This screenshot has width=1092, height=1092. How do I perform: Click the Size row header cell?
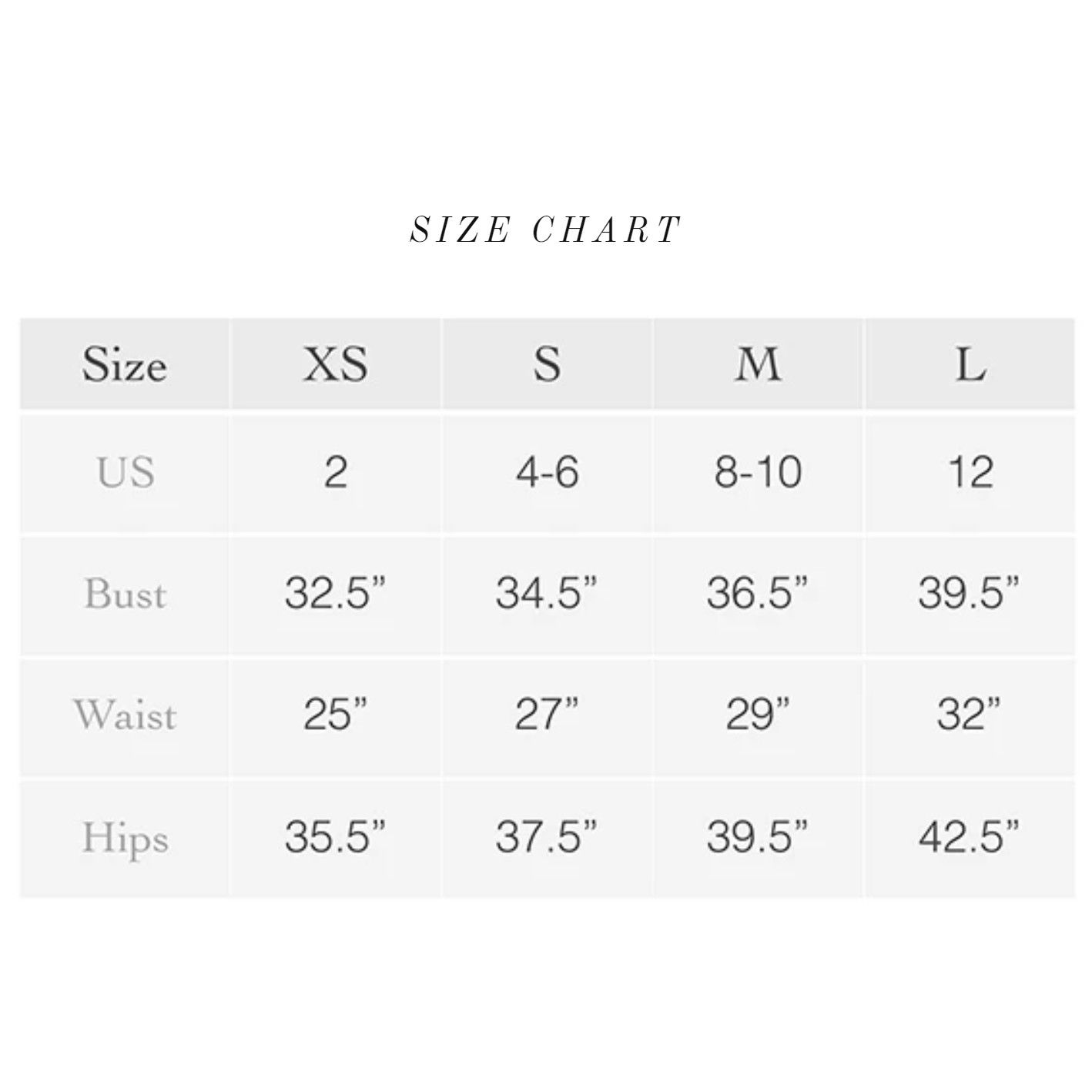[x=124, y=363]
